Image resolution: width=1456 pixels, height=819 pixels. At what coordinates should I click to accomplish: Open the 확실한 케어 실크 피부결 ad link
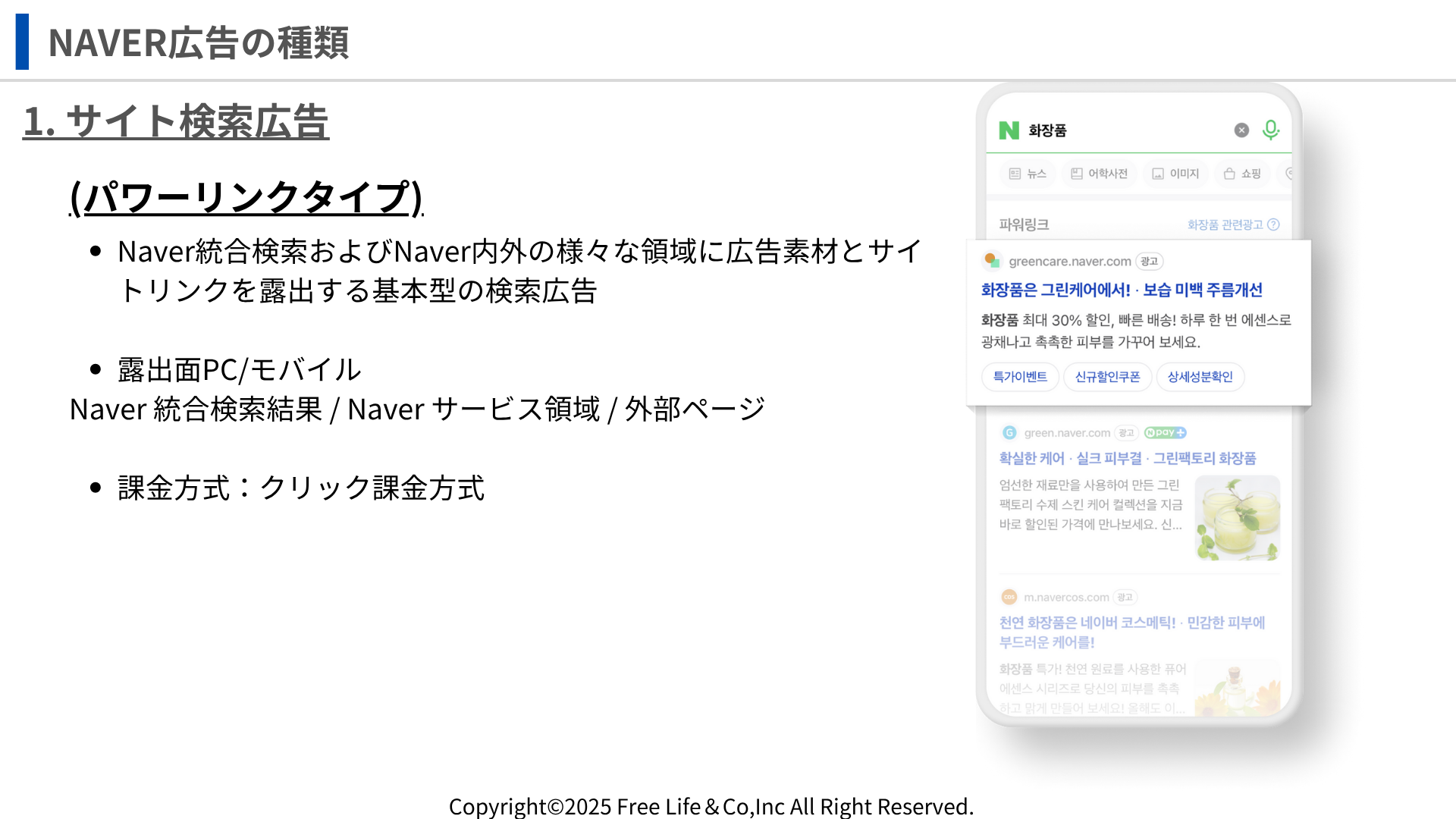[x=1127, y=459]
